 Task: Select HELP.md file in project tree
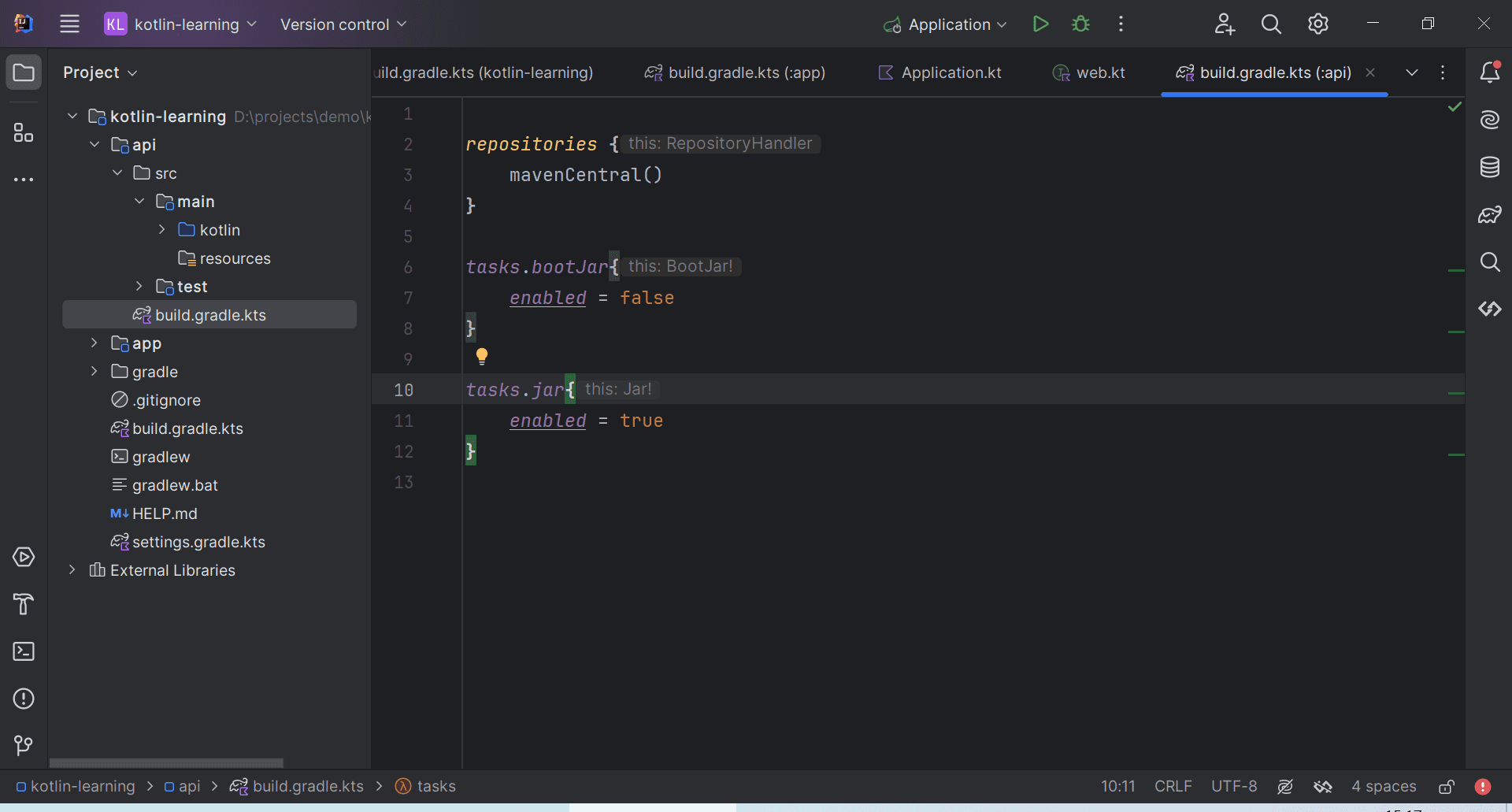point(154,514)
